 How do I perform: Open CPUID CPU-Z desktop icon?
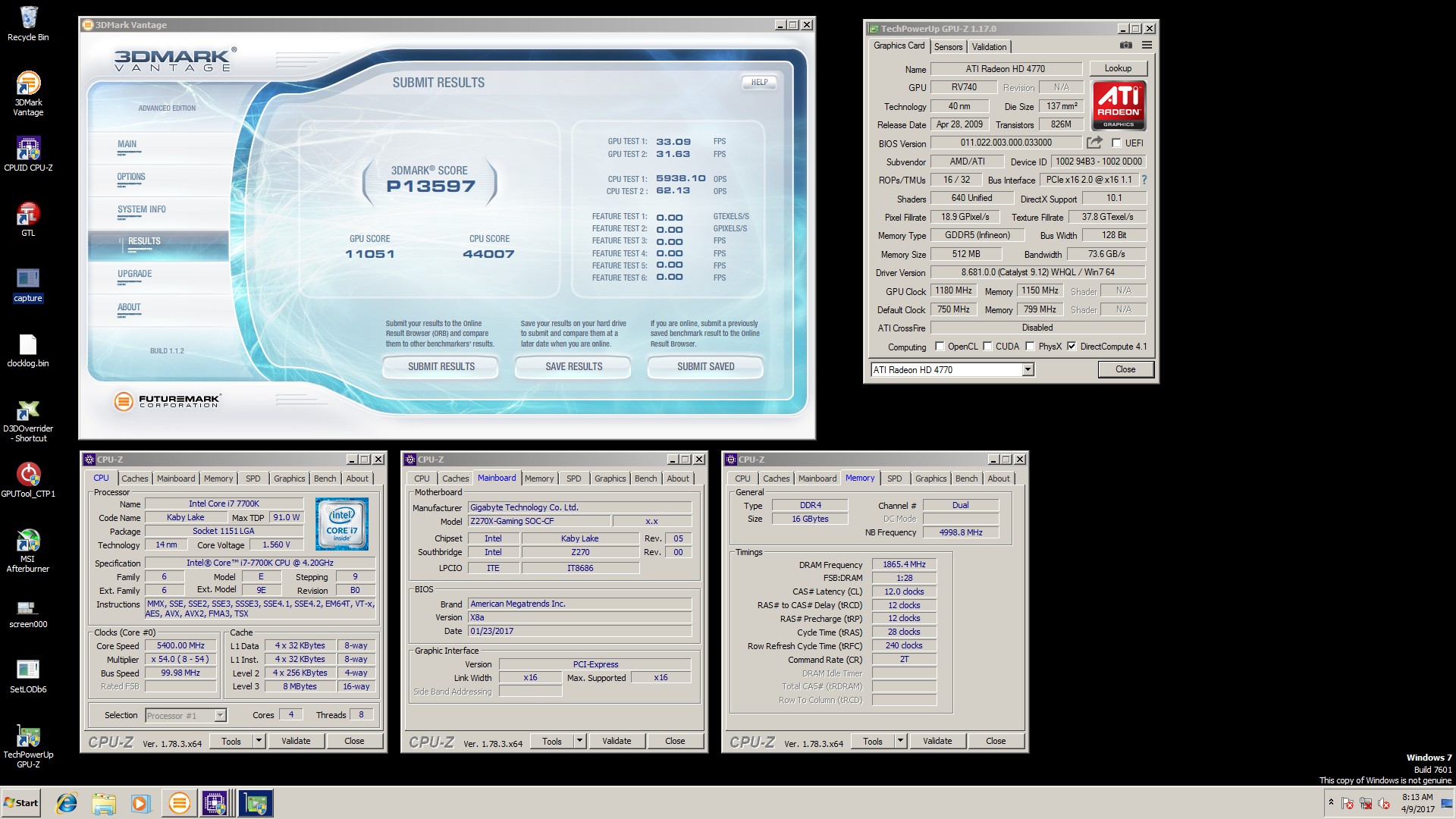point(28,154)
